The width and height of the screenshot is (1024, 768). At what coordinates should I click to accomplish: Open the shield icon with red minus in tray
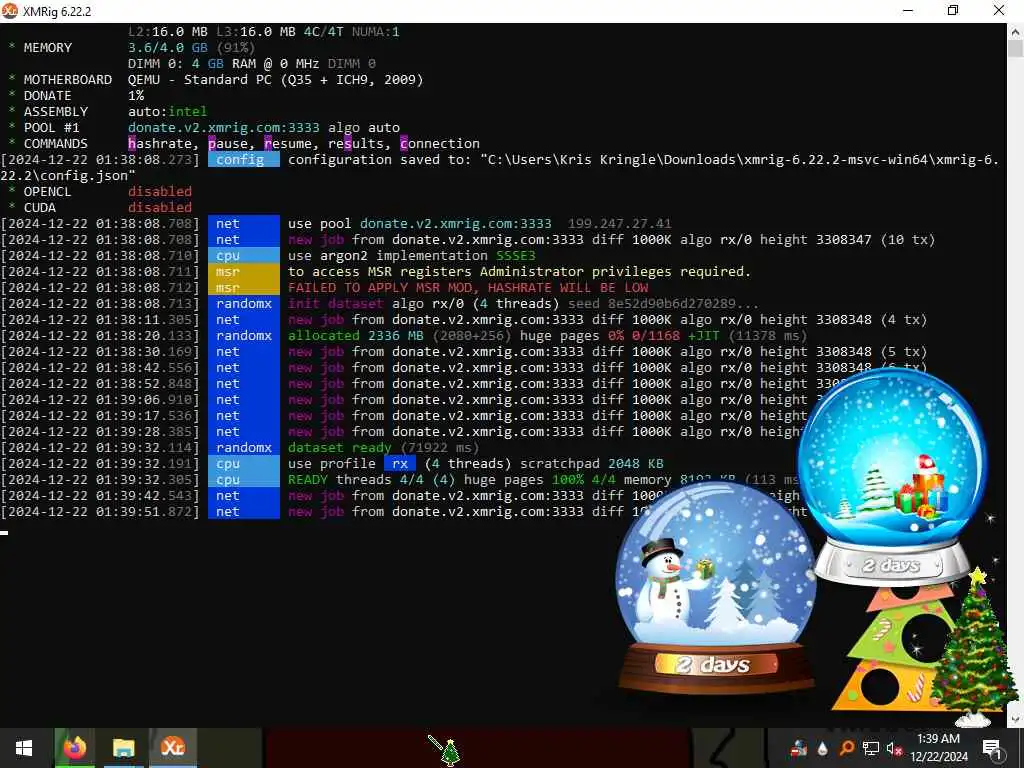point(799,748)
